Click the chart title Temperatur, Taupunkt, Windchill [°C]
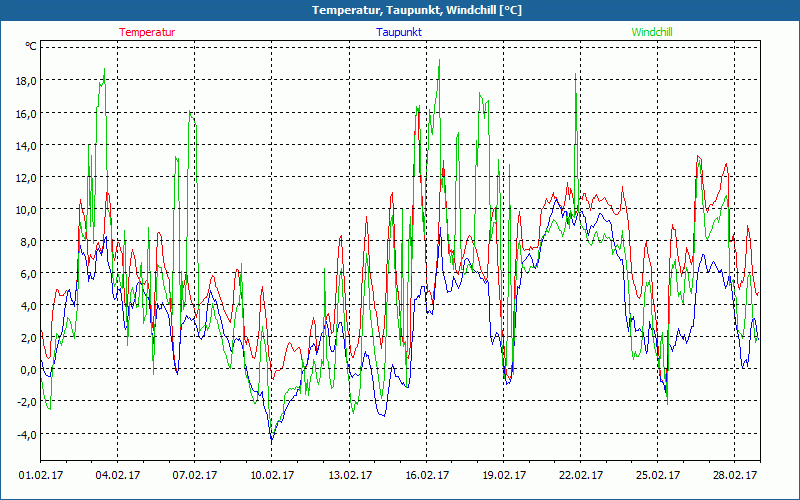 417,10
